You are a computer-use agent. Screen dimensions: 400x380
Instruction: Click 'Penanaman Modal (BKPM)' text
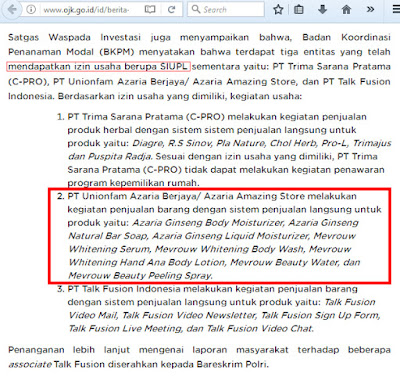tap(71, 52)
